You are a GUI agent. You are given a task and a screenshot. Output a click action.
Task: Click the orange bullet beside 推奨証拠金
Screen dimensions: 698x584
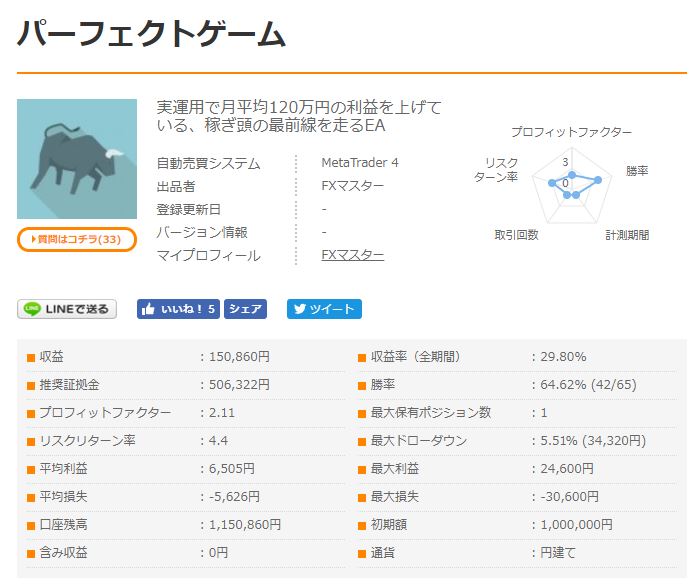click(31, 385)
